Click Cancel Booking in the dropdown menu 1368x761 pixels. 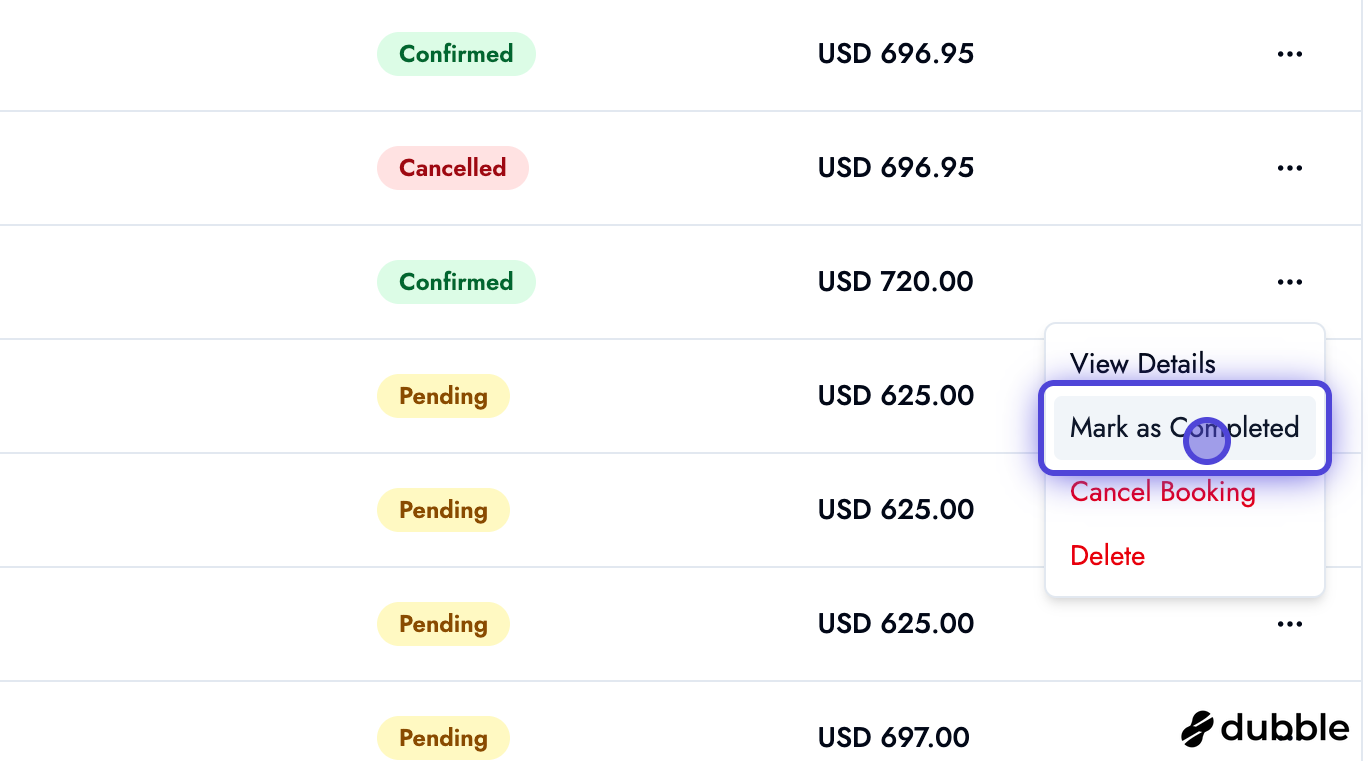[x=1162, y=492]
